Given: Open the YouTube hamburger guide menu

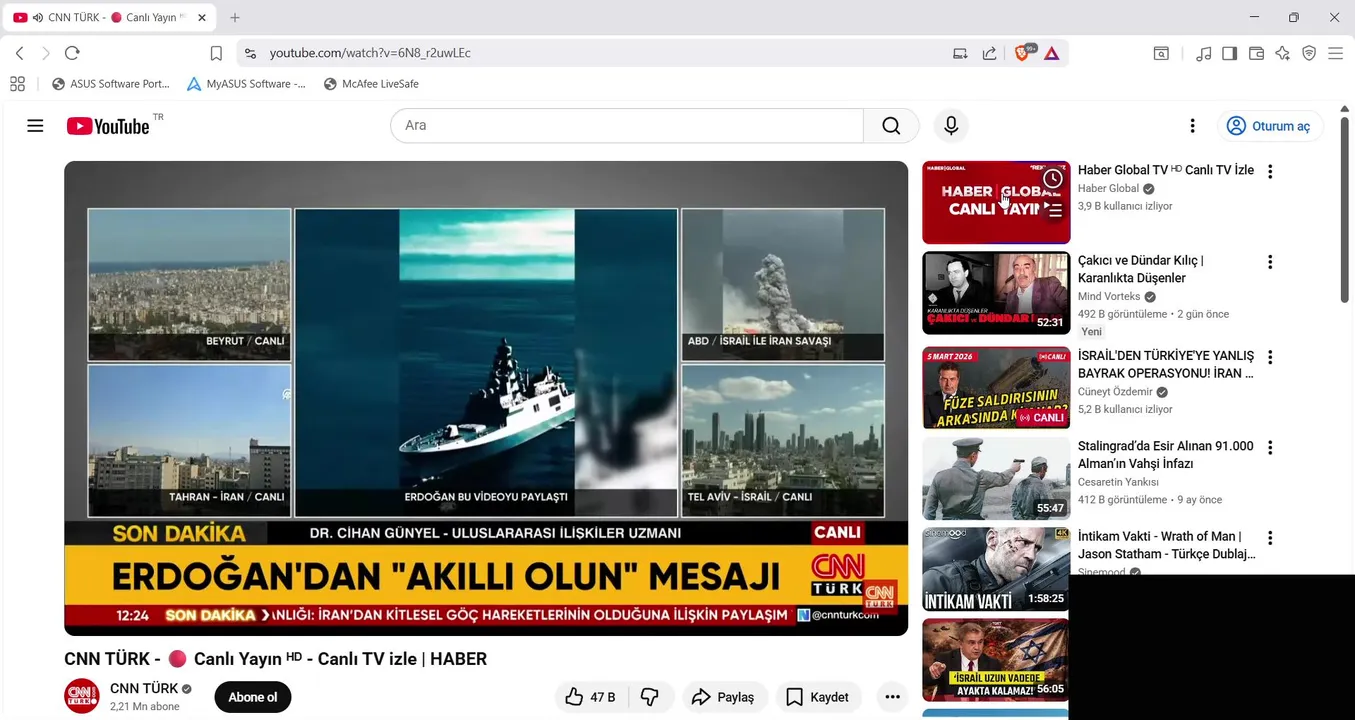Looking at the screenshot, I should [35, 126].
